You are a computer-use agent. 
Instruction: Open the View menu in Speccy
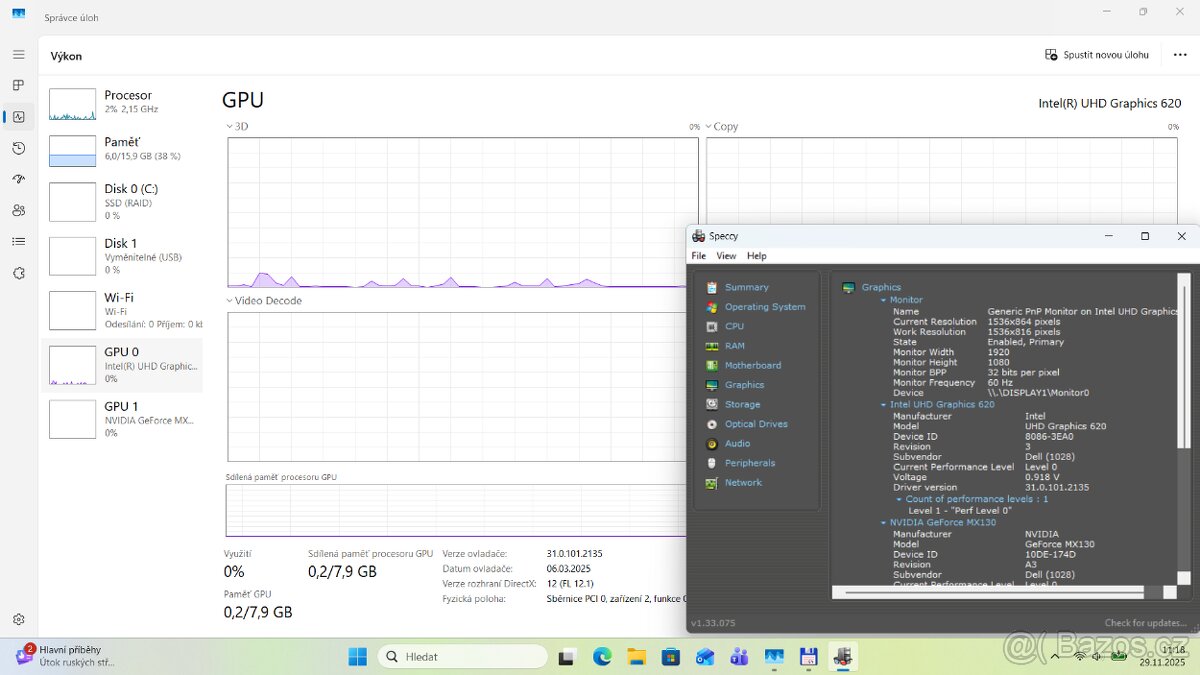[726, 255]
